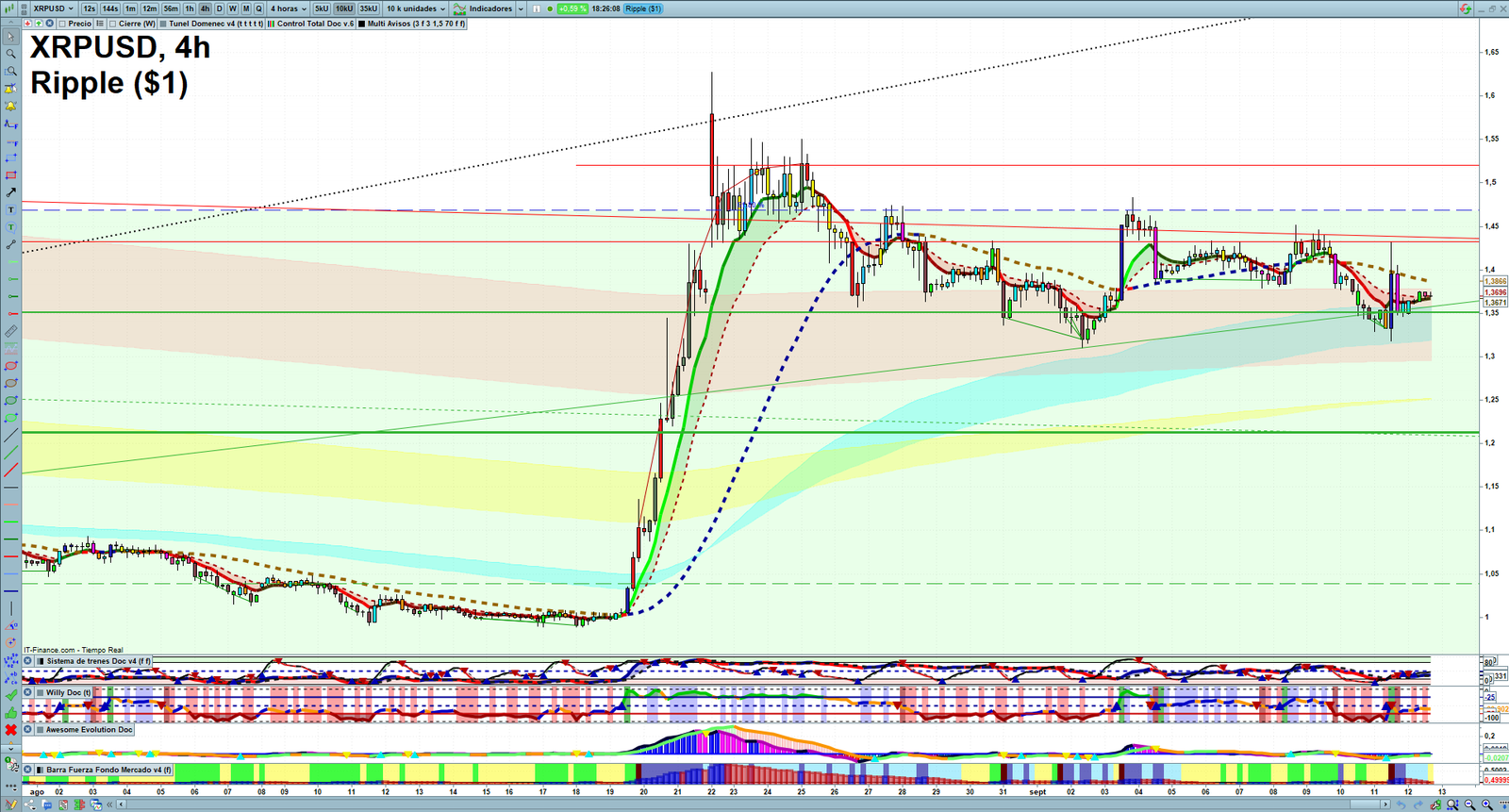This screenshot has width=1509, height=812.
Task: Click the price settings list icon beside Precio
Action: tap(100, 24)
